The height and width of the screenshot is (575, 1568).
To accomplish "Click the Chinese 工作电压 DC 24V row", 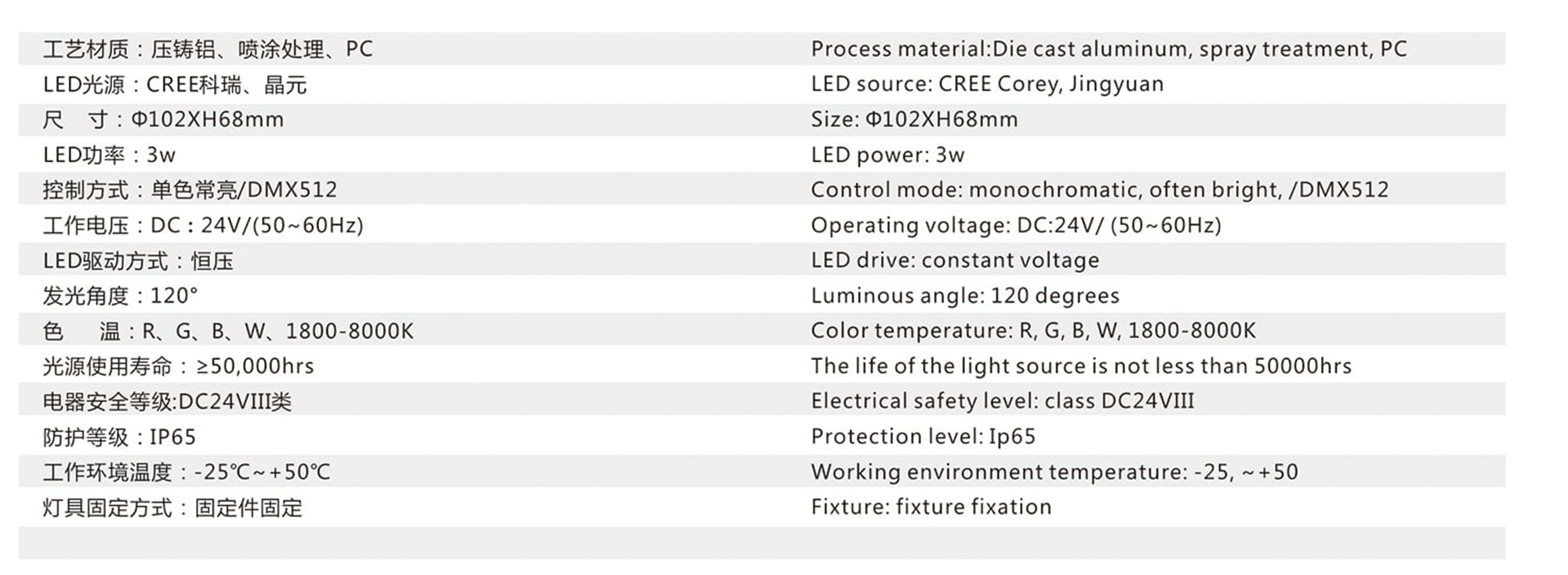I will click(x=203, y=225).
